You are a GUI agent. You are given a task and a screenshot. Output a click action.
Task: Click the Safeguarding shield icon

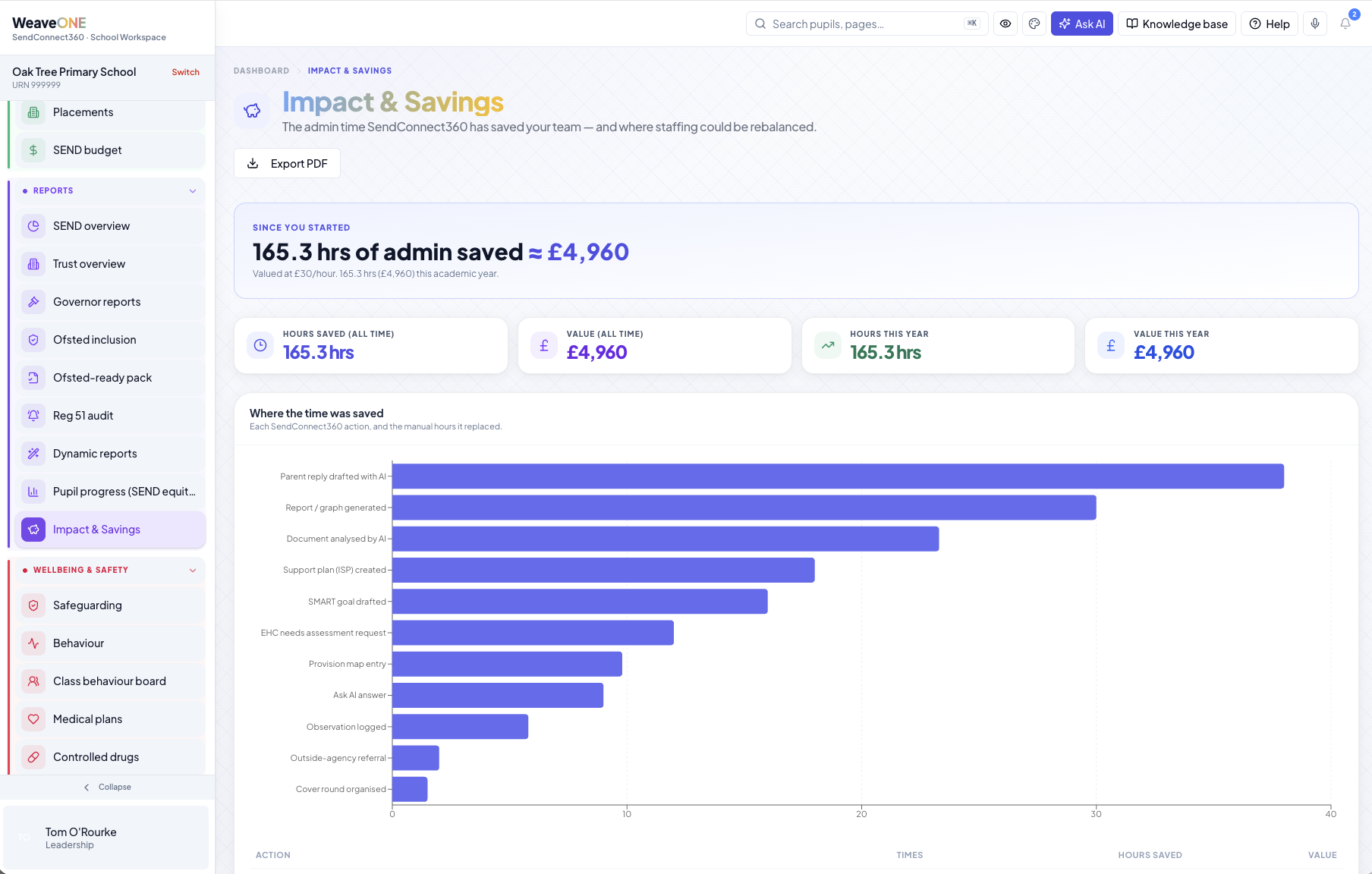click(33, 605)
